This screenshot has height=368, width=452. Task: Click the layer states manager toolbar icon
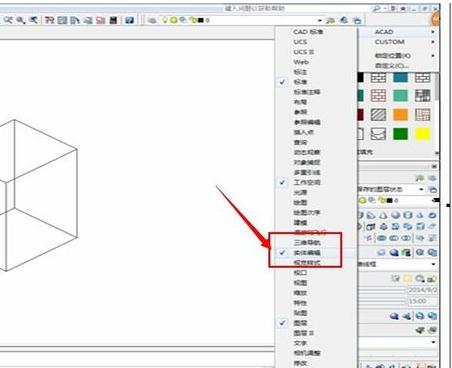357,20
